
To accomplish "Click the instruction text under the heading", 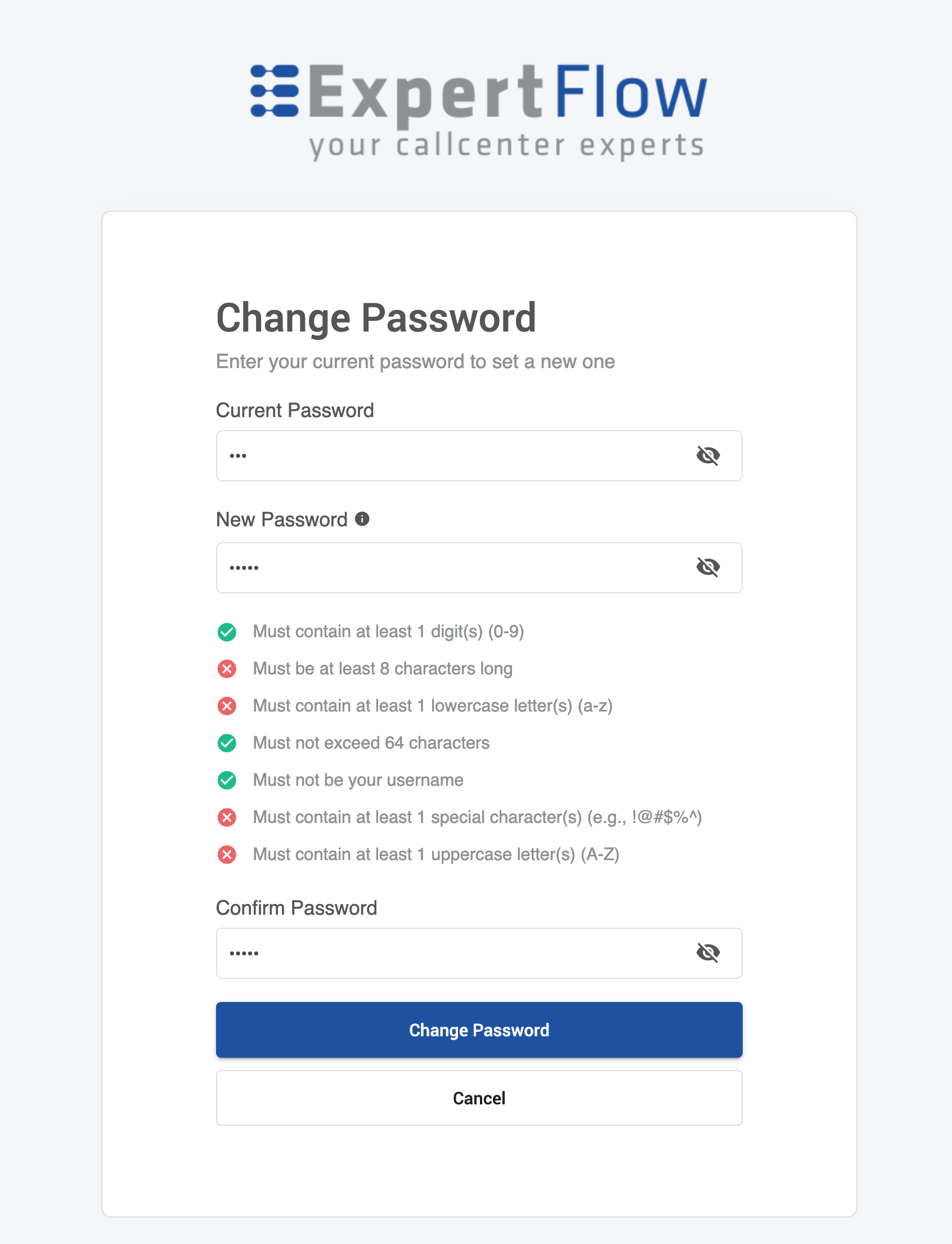I will click(x=415, y=361).
